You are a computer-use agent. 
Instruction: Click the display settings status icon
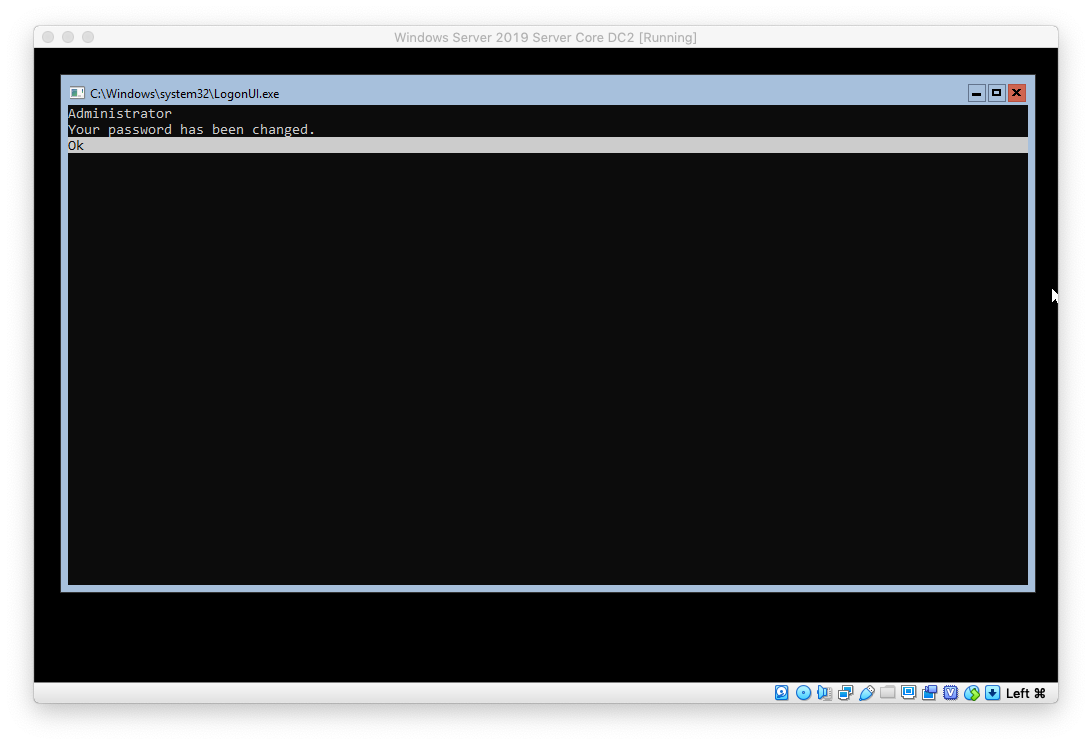tap(908, 693)
